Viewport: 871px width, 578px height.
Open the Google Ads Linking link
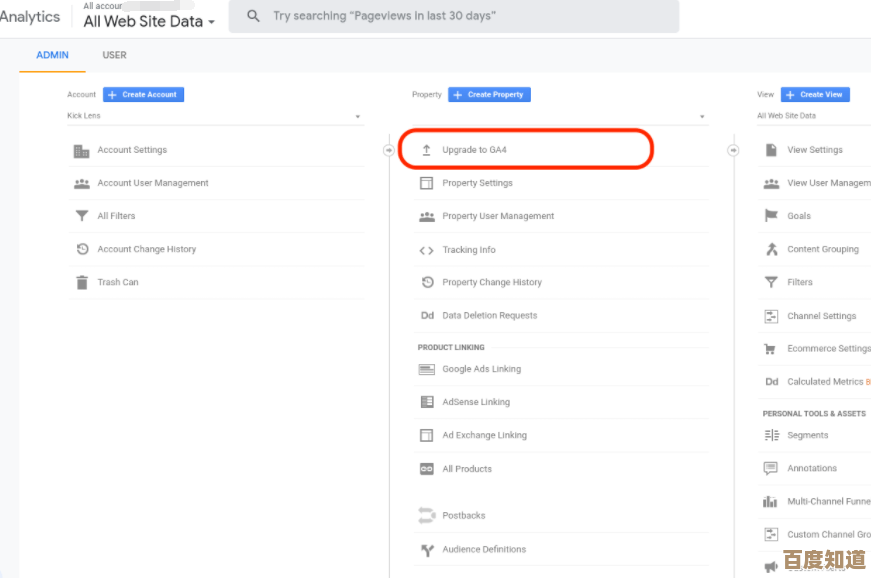coord(481,369)
